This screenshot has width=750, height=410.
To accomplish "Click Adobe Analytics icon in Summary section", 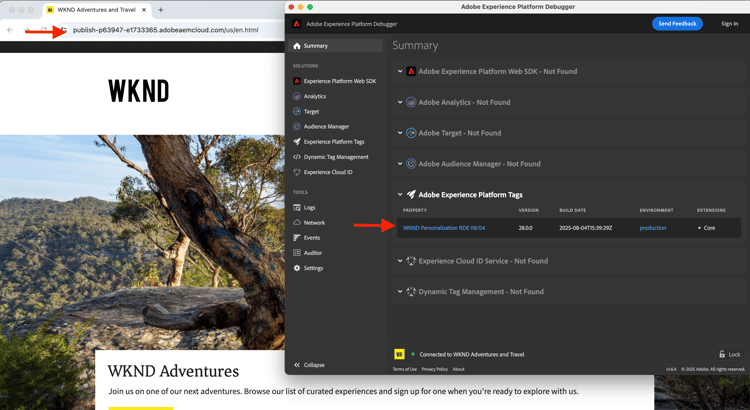I will click(x=410, y=102).
